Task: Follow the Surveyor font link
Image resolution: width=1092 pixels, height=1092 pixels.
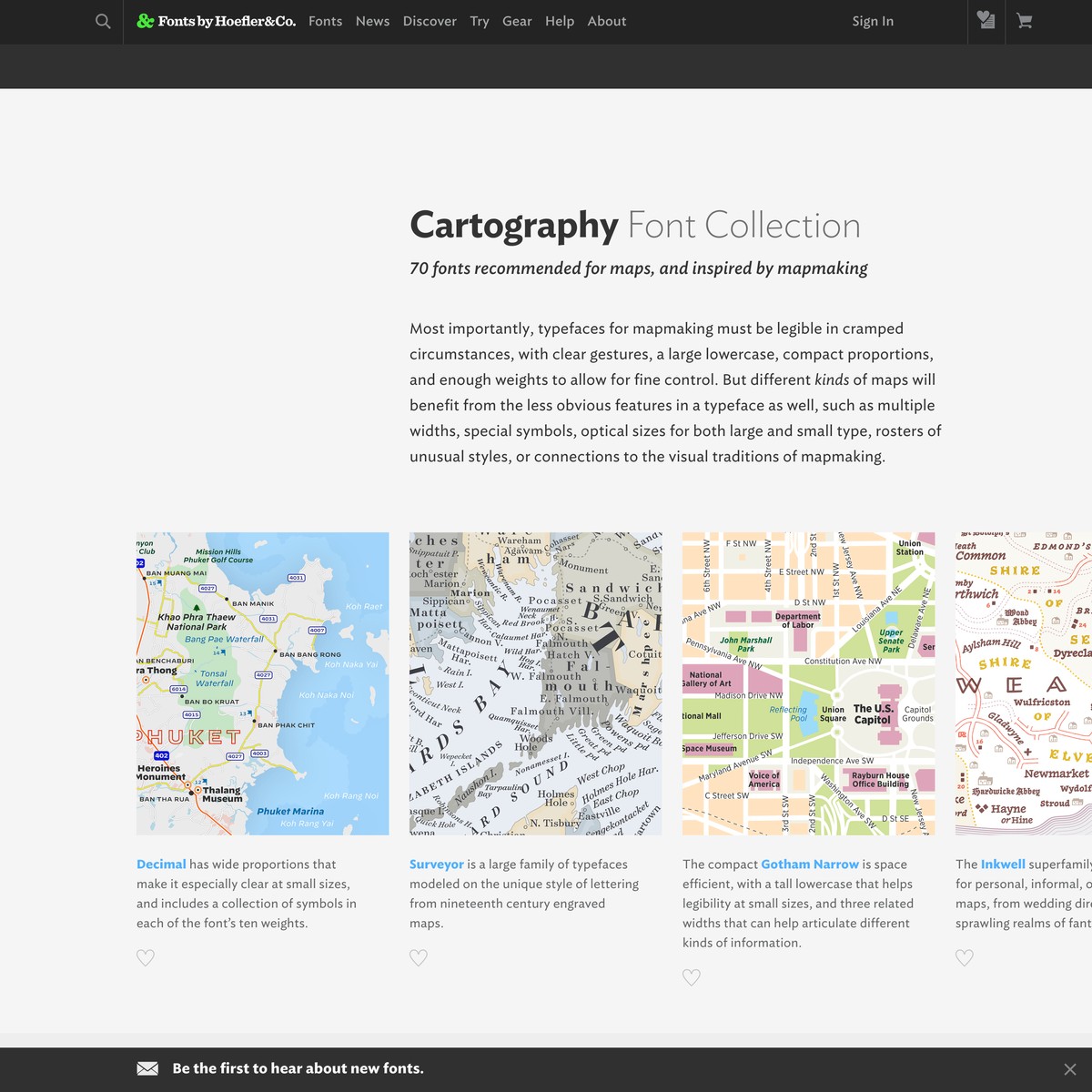Action: (436, 864)
